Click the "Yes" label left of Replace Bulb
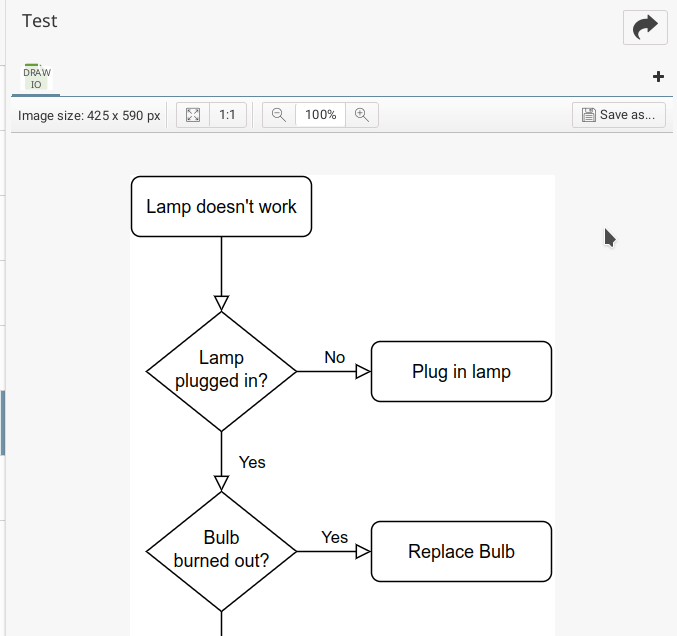This screenshot has width=677, height=636. 334,537
